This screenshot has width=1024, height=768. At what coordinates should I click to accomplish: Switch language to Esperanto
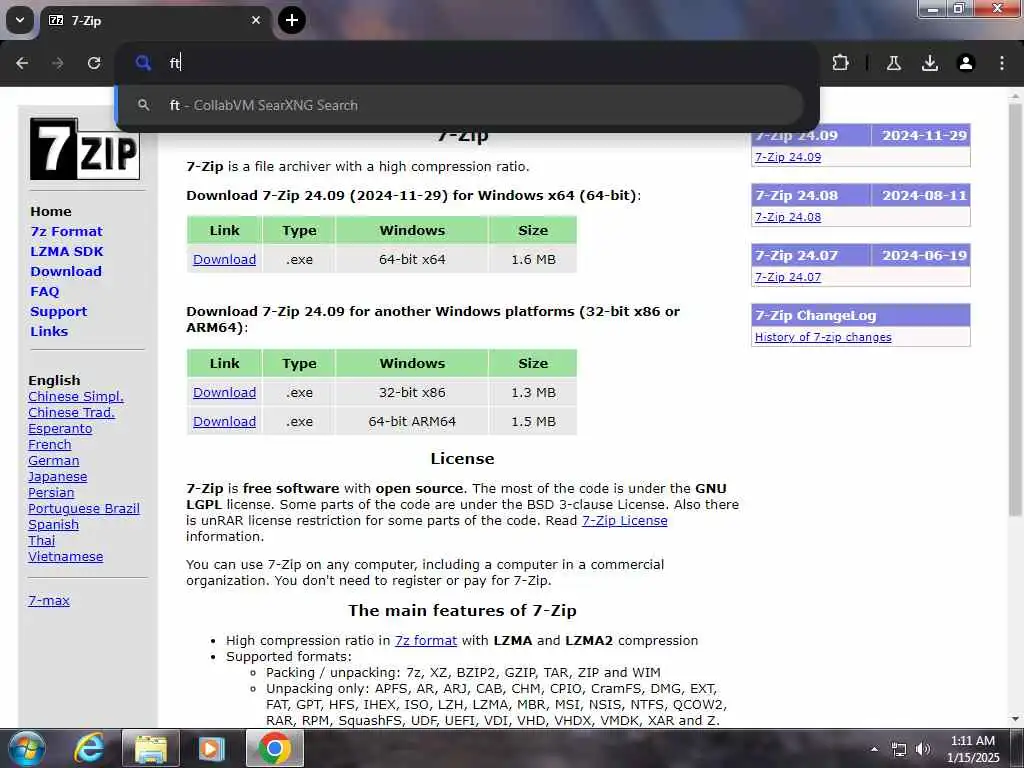60,428
